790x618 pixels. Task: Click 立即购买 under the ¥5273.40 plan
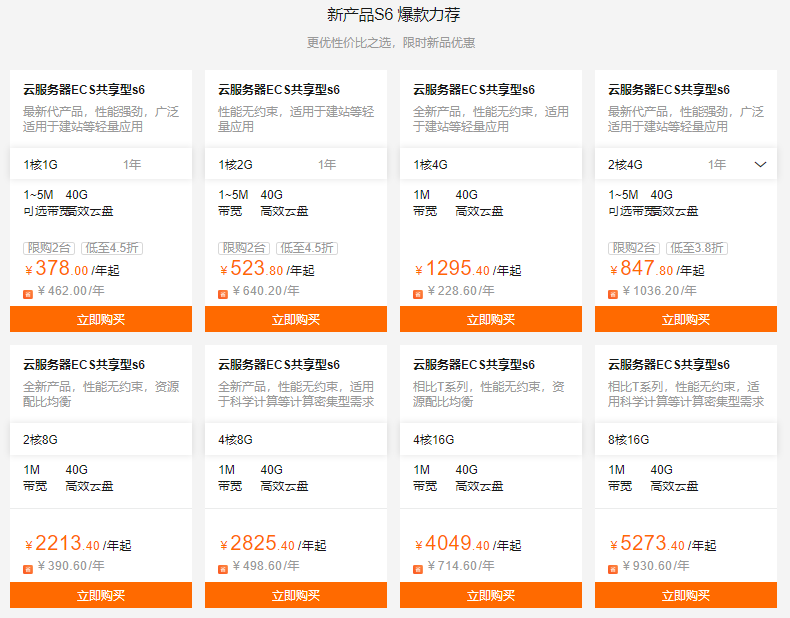(686, 595)
